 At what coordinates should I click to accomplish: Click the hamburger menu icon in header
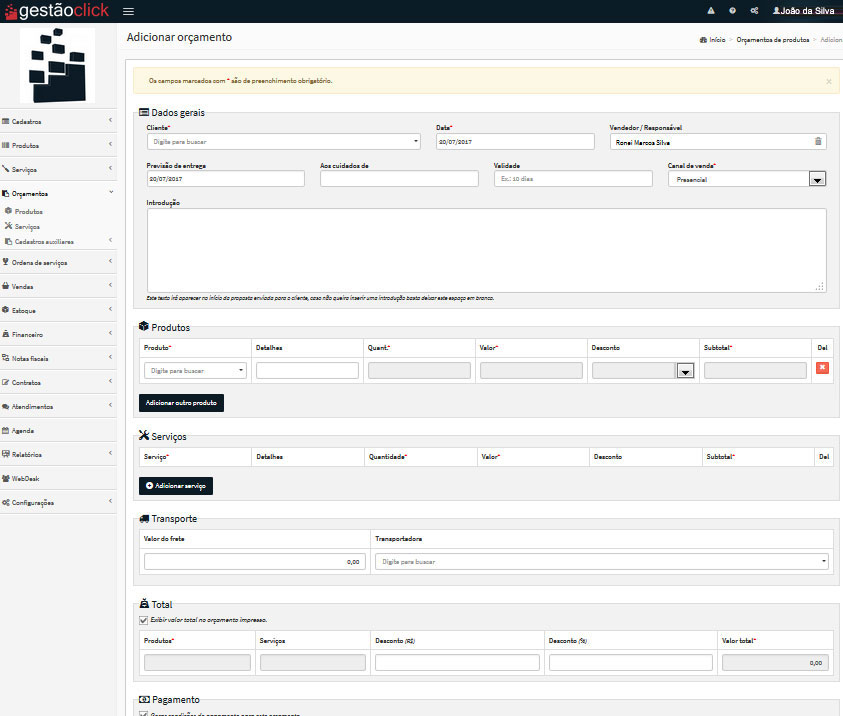(x=128, y=11)
